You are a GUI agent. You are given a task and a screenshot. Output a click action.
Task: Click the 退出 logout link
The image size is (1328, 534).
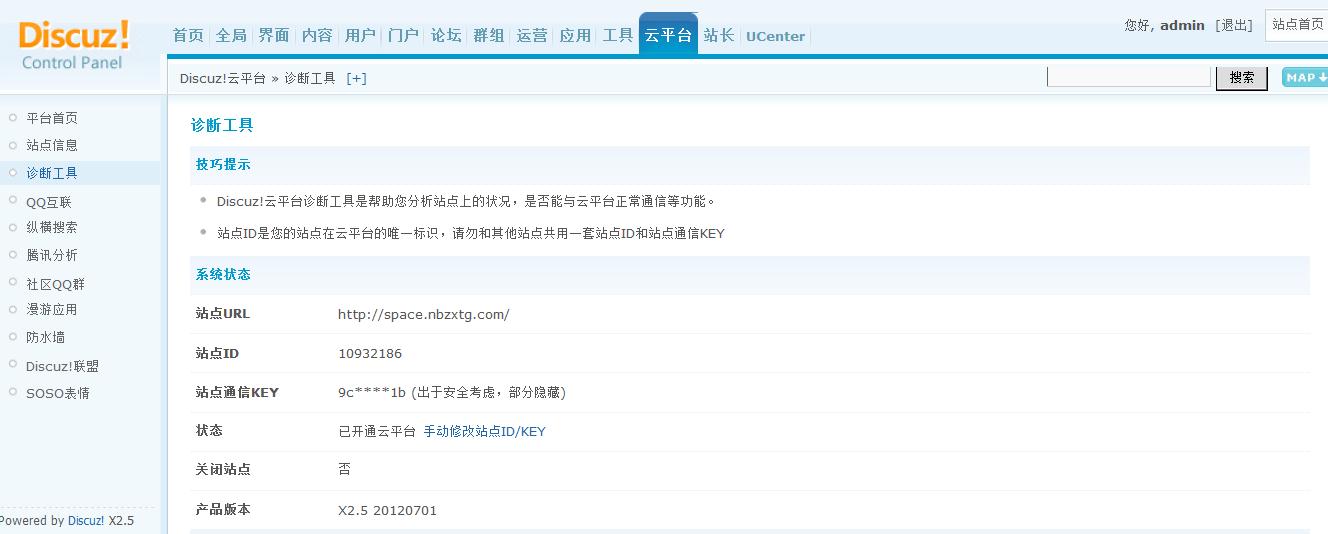tap(1234, 25)
